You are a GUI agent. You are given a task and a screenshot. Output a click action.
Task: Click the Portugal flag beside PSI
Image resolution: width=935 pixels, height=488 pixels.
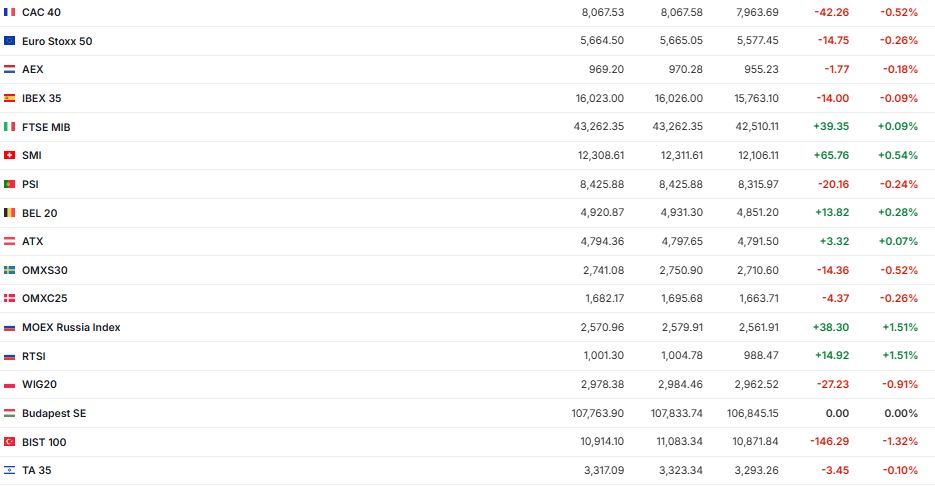coord(10,184)
